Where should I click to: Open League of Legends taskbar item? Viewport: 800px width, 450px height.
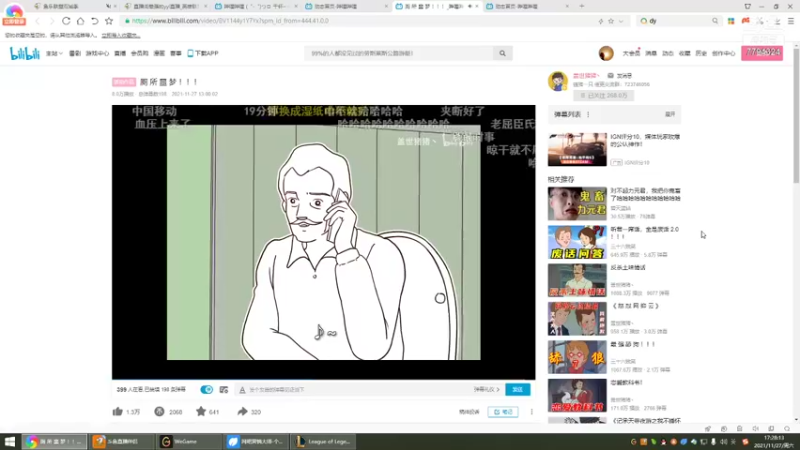pos(323,441)
